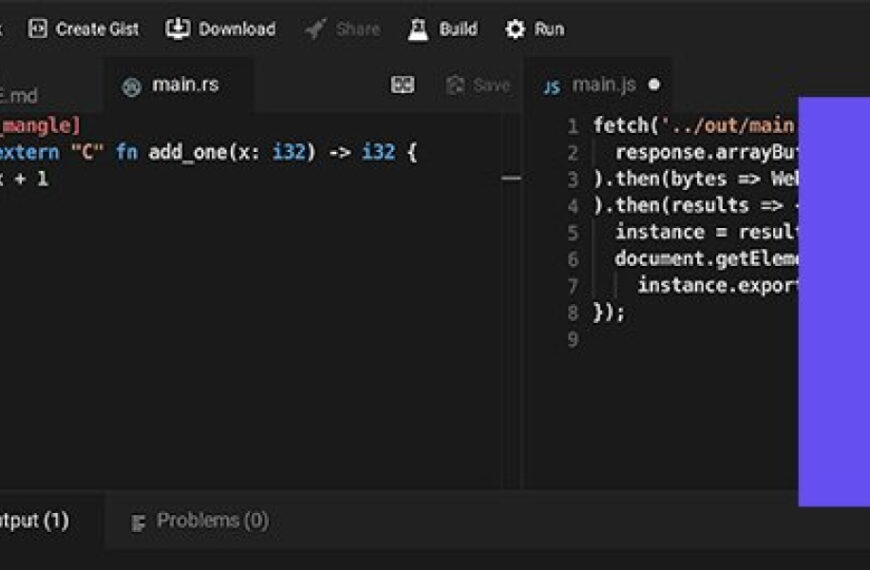Click the Share label
This screenshot has height=570, width=870.
pyautogui.click(x=358, y=29)
